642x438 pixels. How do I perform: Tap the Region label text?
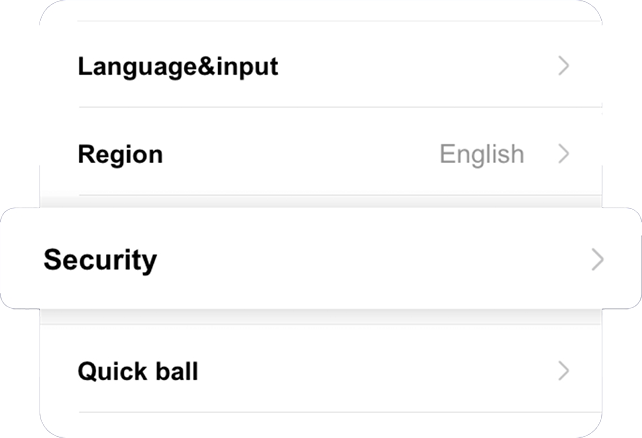click(120, 154)
